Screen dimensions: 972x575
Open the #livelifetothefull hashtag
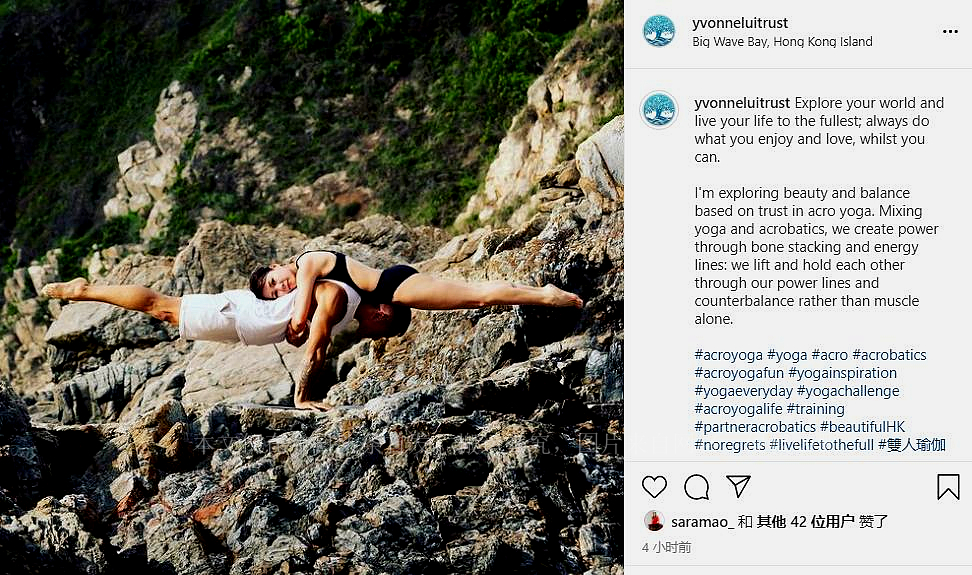tap(821, 445)
